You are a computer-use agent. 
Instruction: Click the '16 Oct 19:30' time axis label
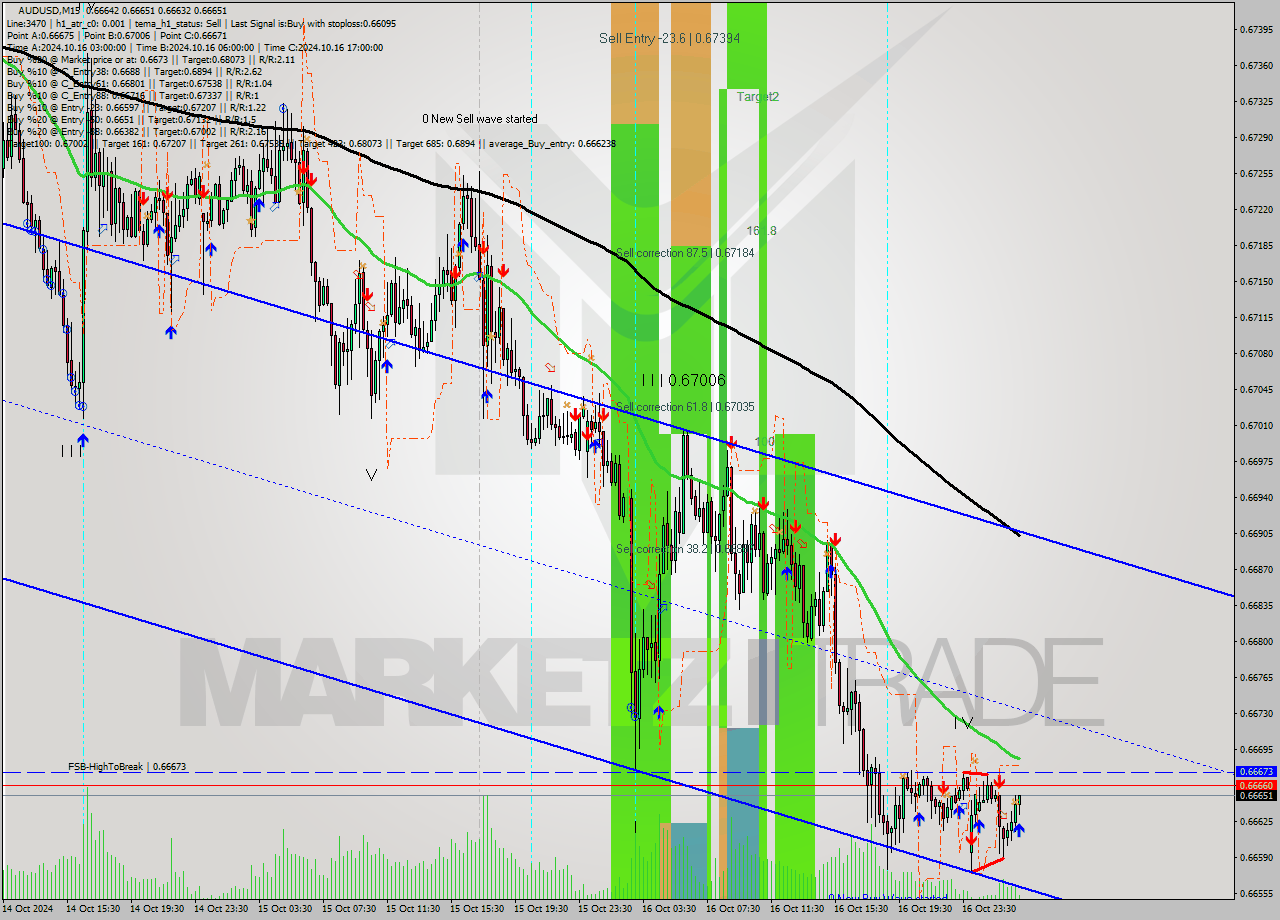tap(925, 909)
